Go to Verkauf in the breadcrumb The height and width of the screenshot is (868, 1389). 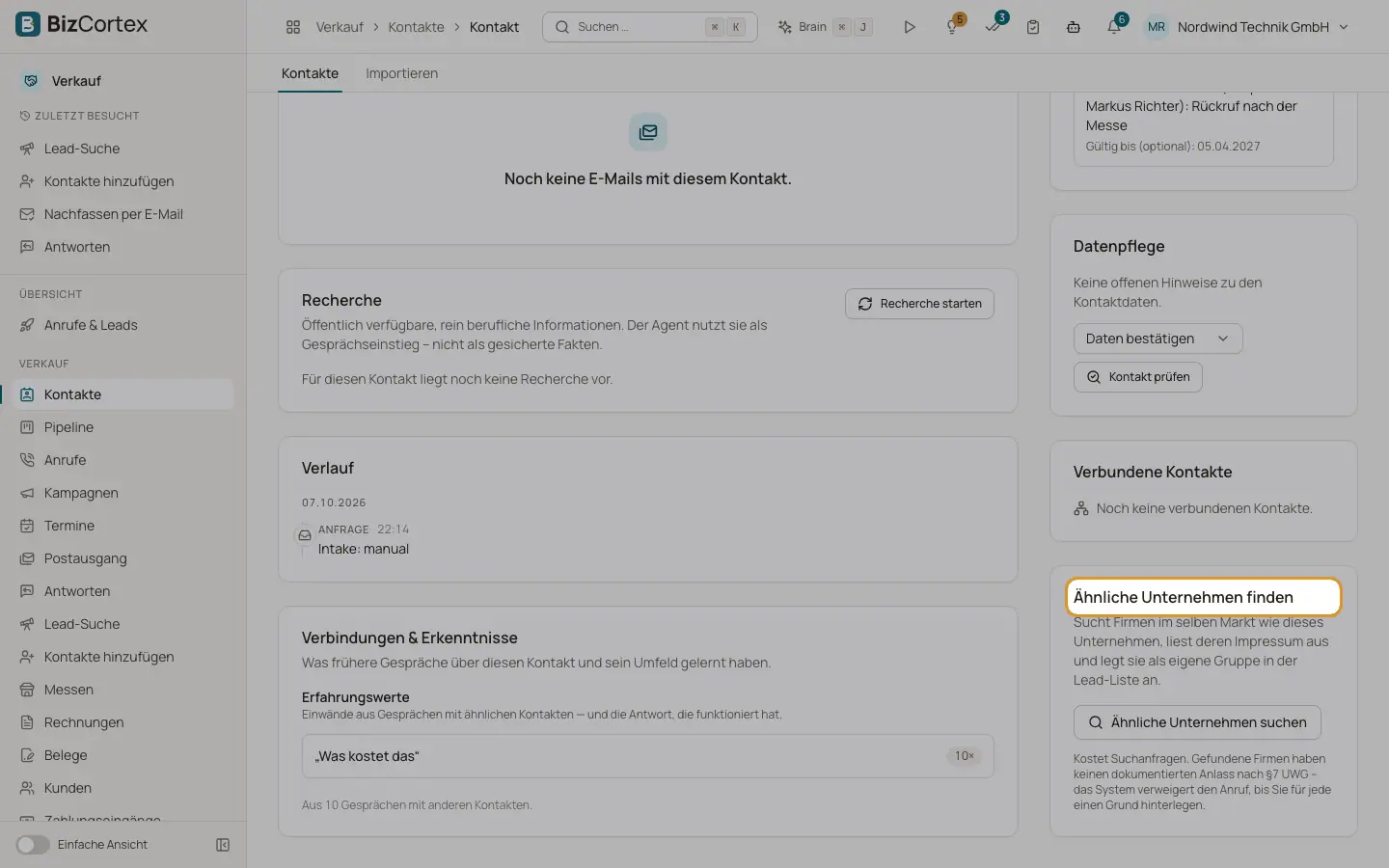(x=340, y=27)
